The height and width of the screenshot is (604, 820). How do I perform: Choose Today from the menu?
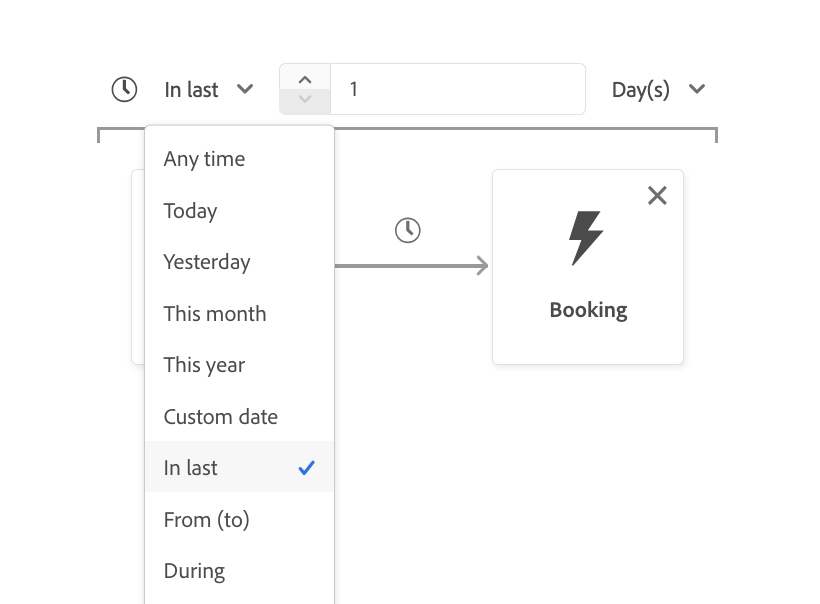coord(240,211)
